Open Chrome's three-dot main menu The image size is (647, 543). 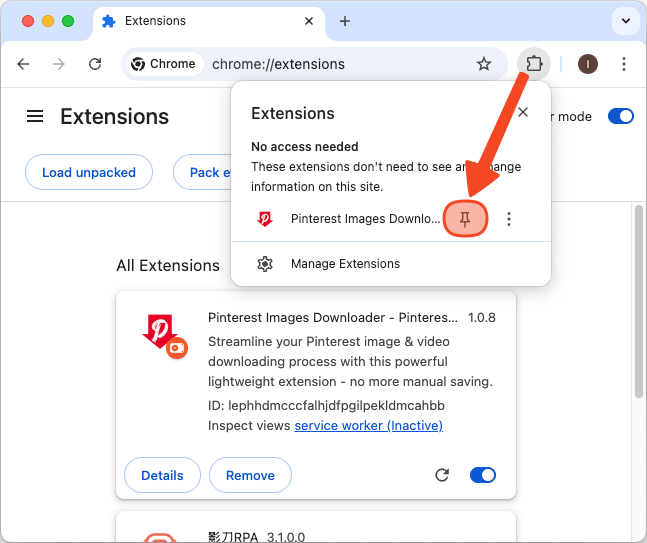click(624, 64)
